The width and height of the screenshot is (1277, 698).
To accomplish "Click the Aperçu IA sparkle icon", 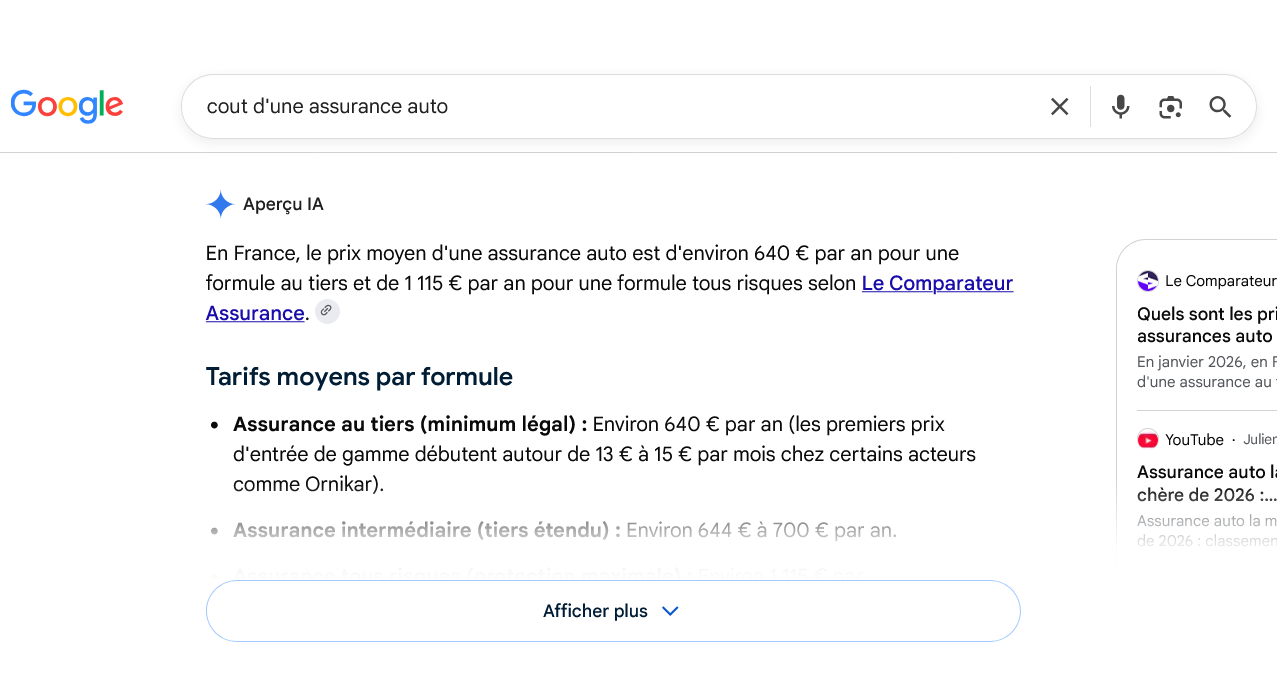I will click(x=220, y=204).
